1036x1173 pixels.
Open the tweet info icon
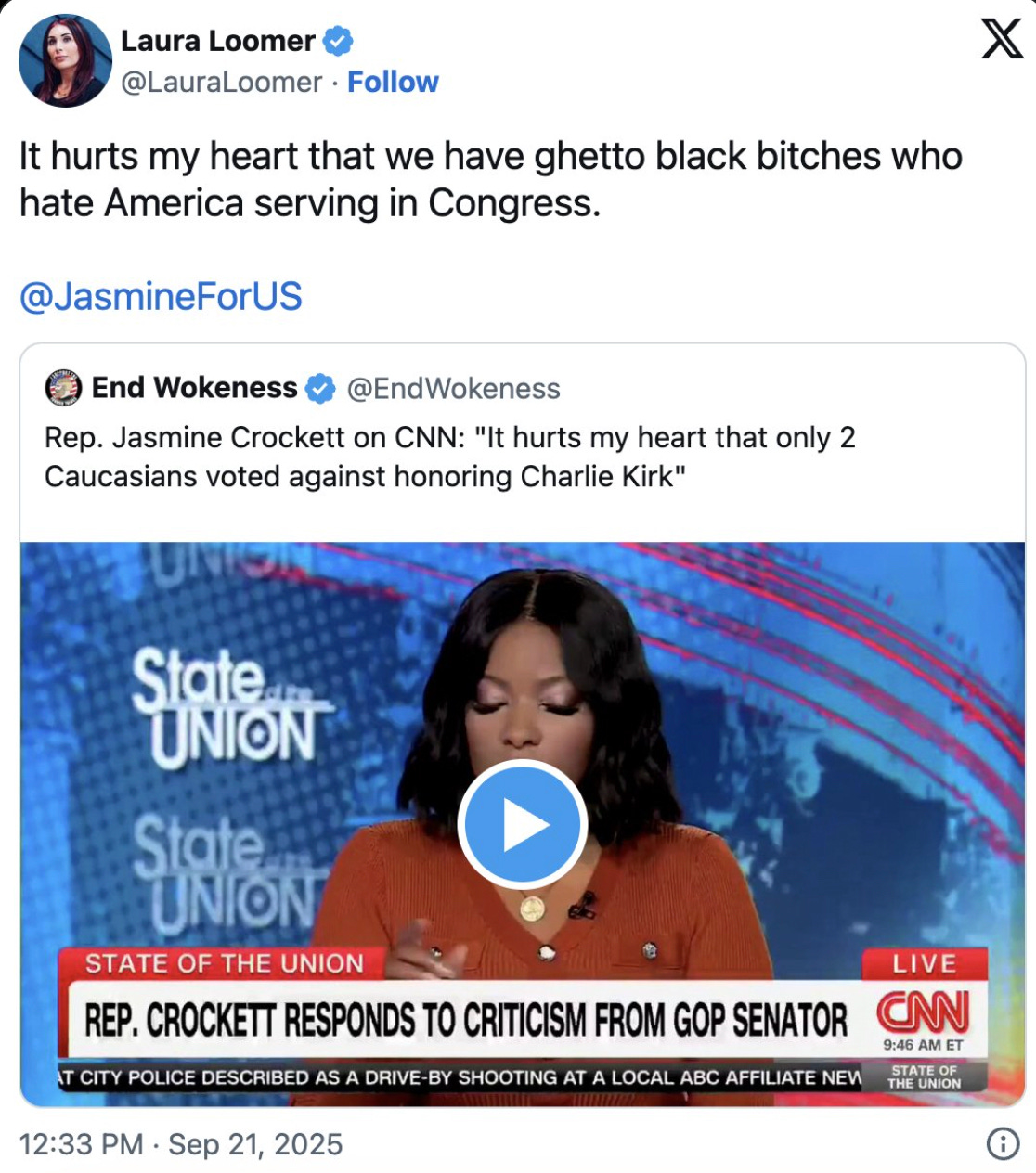click(1003, 1143)
